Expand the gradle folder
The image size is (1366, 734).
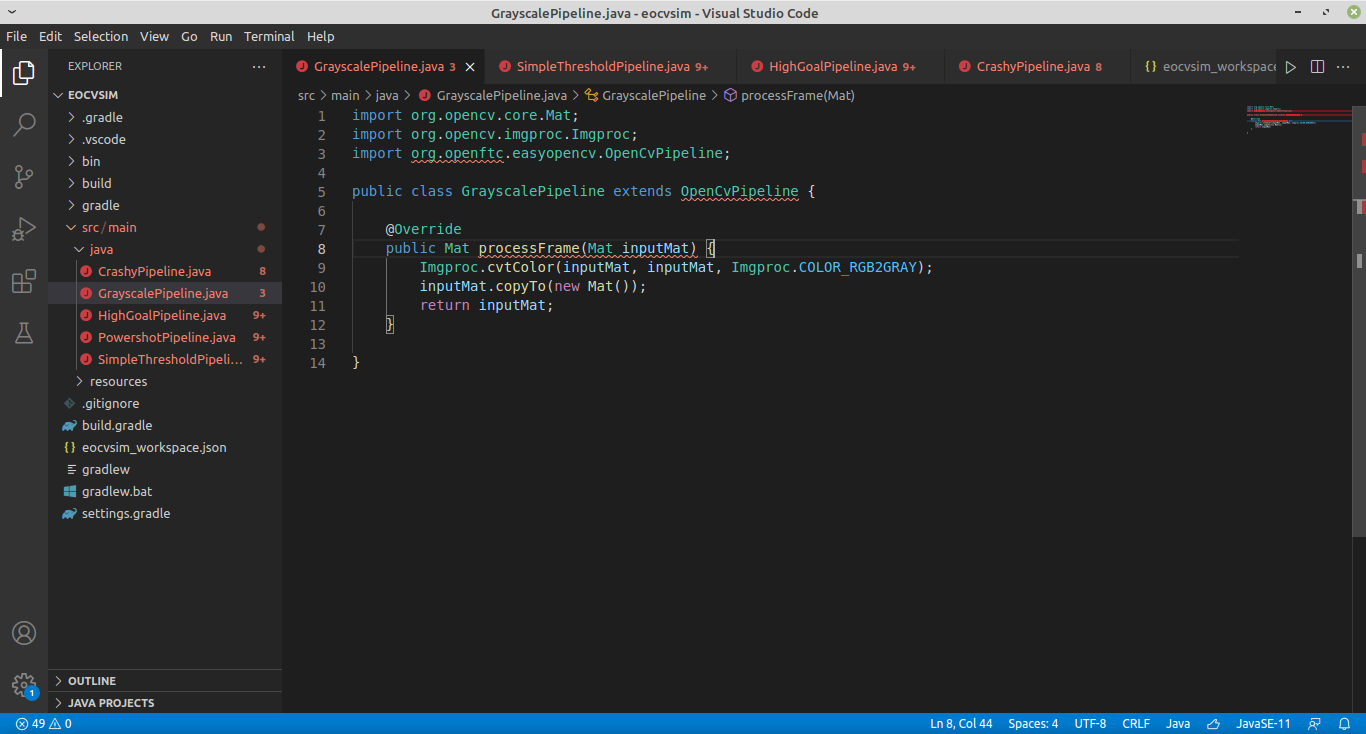71,205
